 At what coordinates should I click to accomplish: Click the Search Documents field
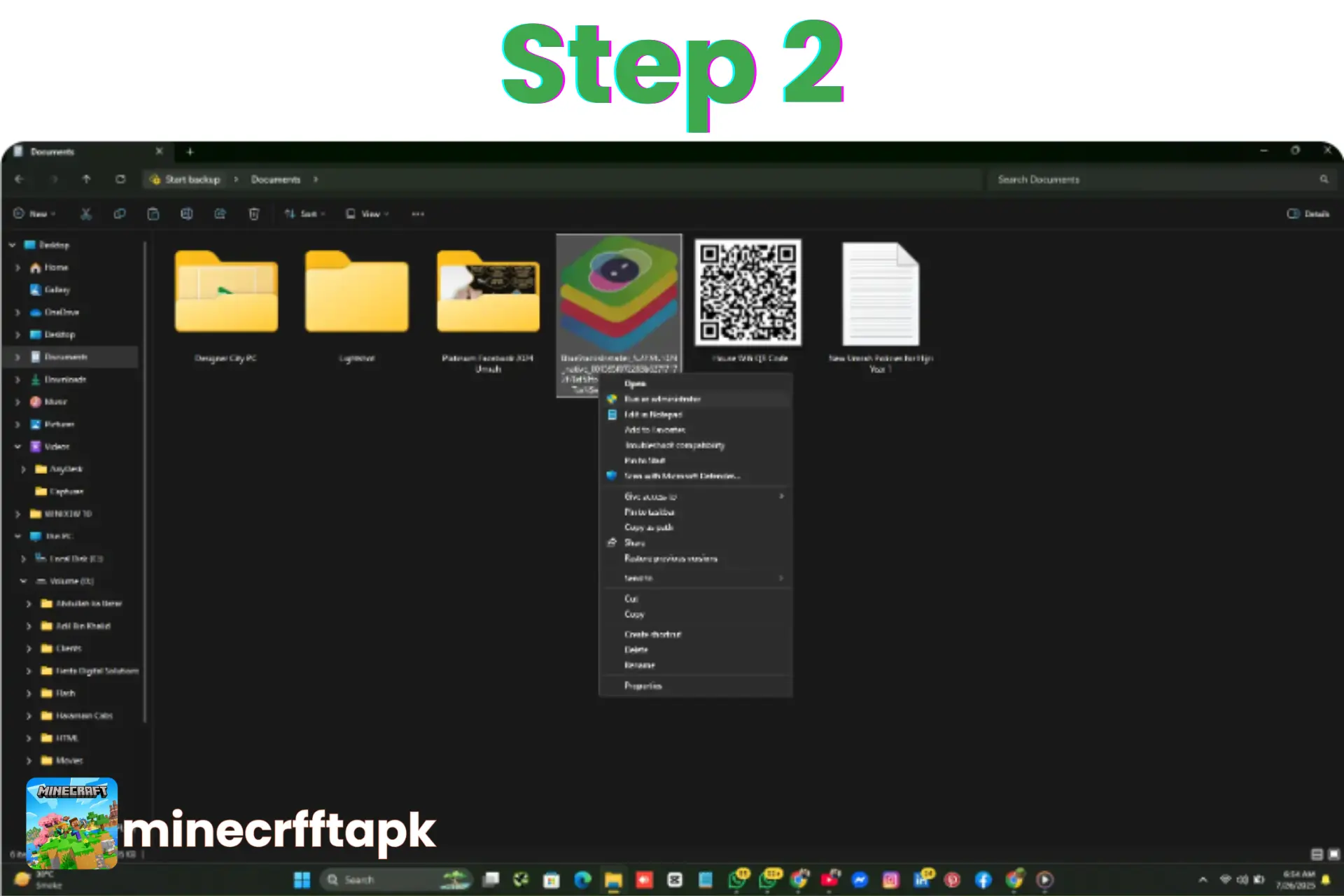[x=1160, y=179]
